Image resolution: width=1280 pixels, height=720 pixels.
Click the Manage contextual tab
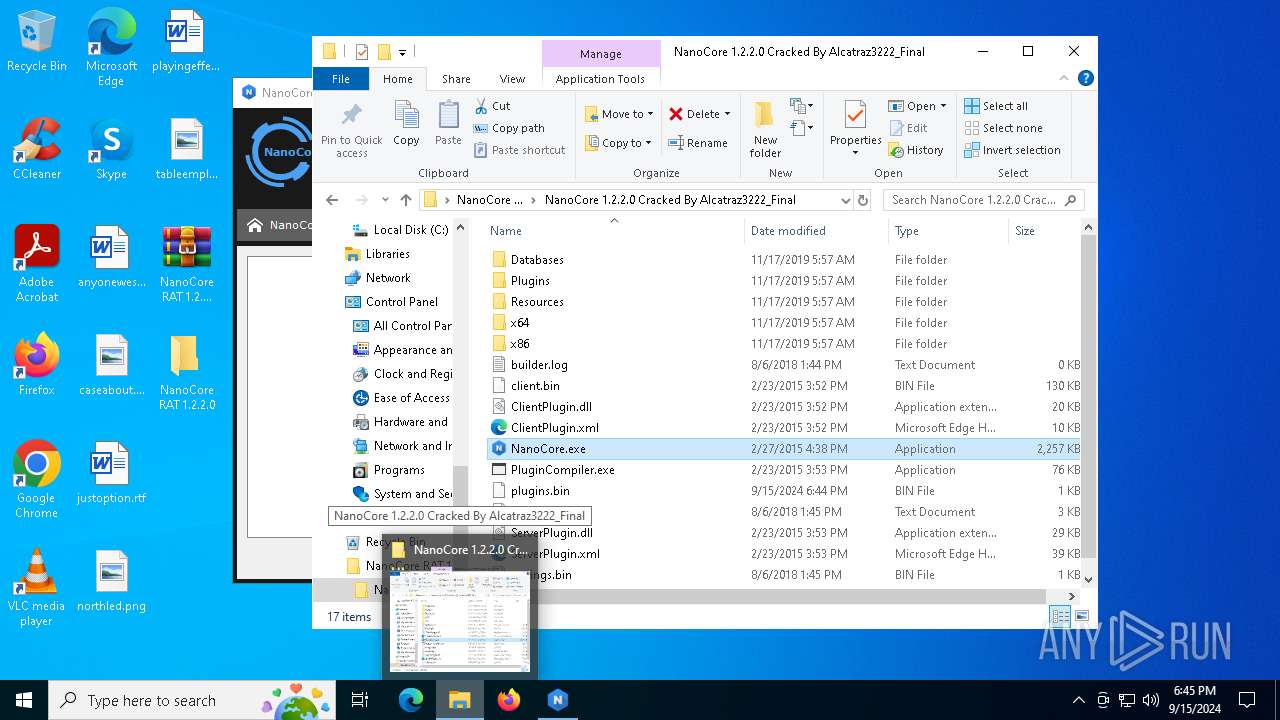tap(601, 54)
